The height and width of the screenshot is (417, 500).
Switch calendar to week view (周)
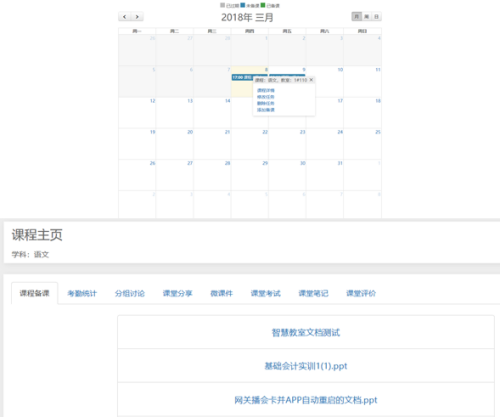[x=367, y=17]
